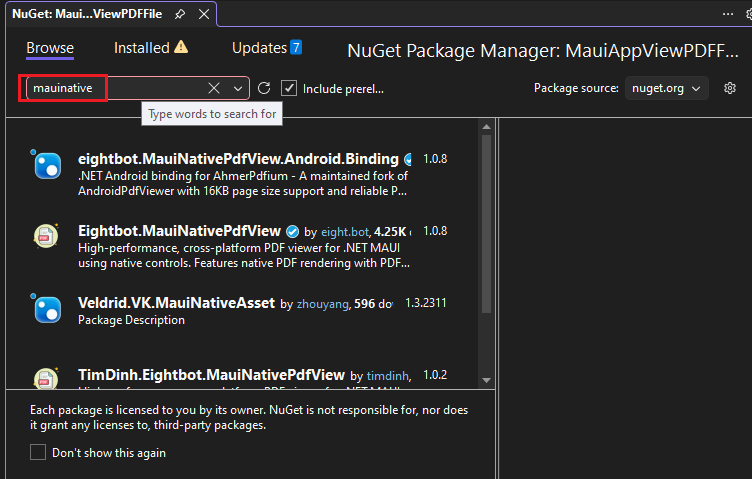Viewport: 752px width, 479px height.
Task: Click the High-performance PDF viewer description
Action: coord(244,256)
